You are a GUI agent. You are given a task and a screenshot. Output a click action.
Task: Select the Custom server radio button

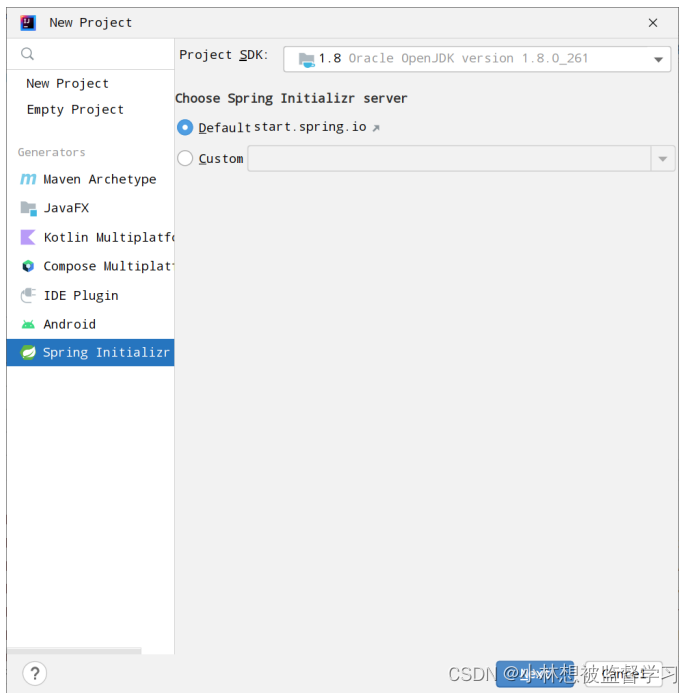tap(185, 158)
